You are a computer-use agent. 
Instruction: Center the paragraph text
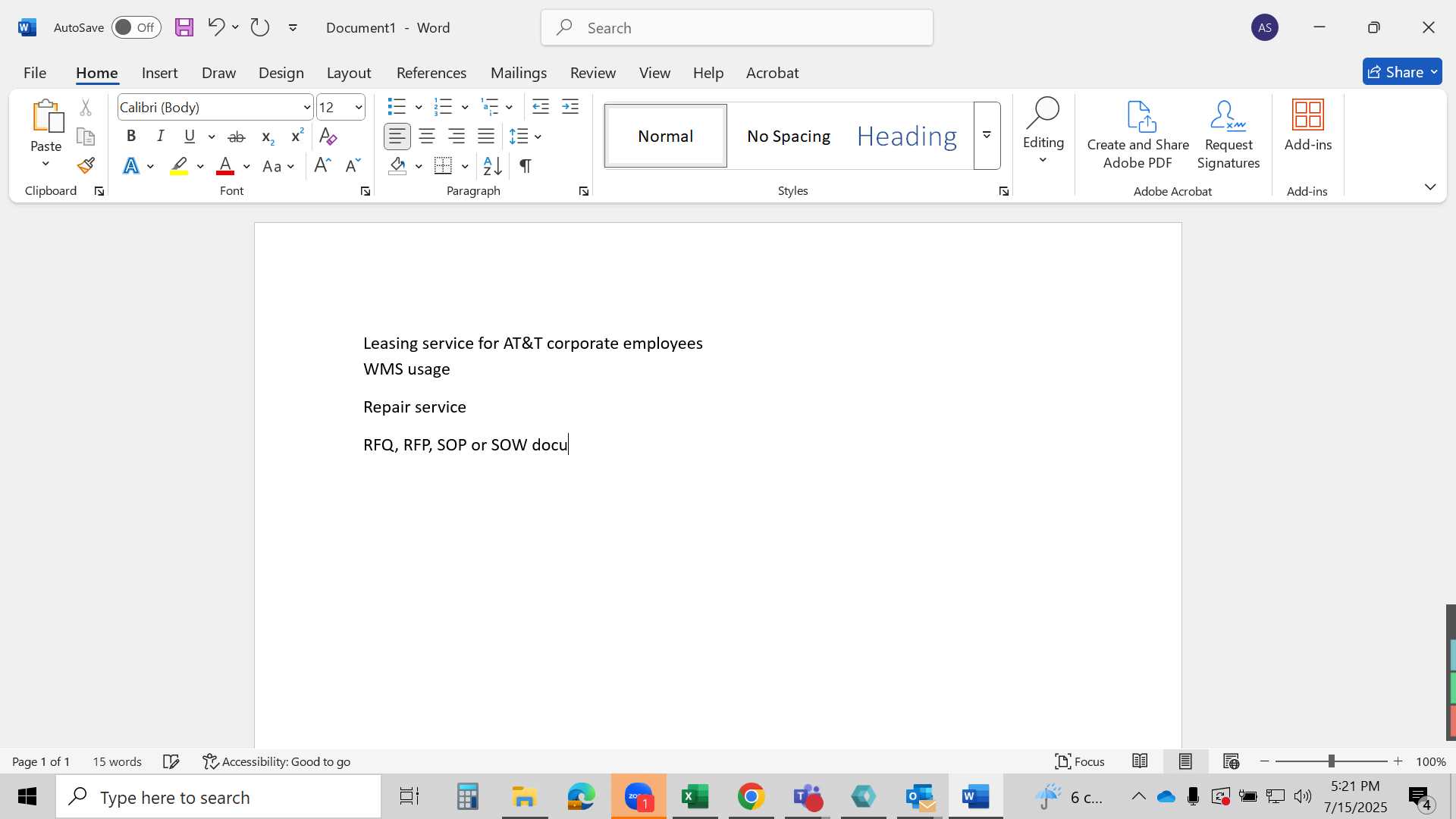point(427,136)
